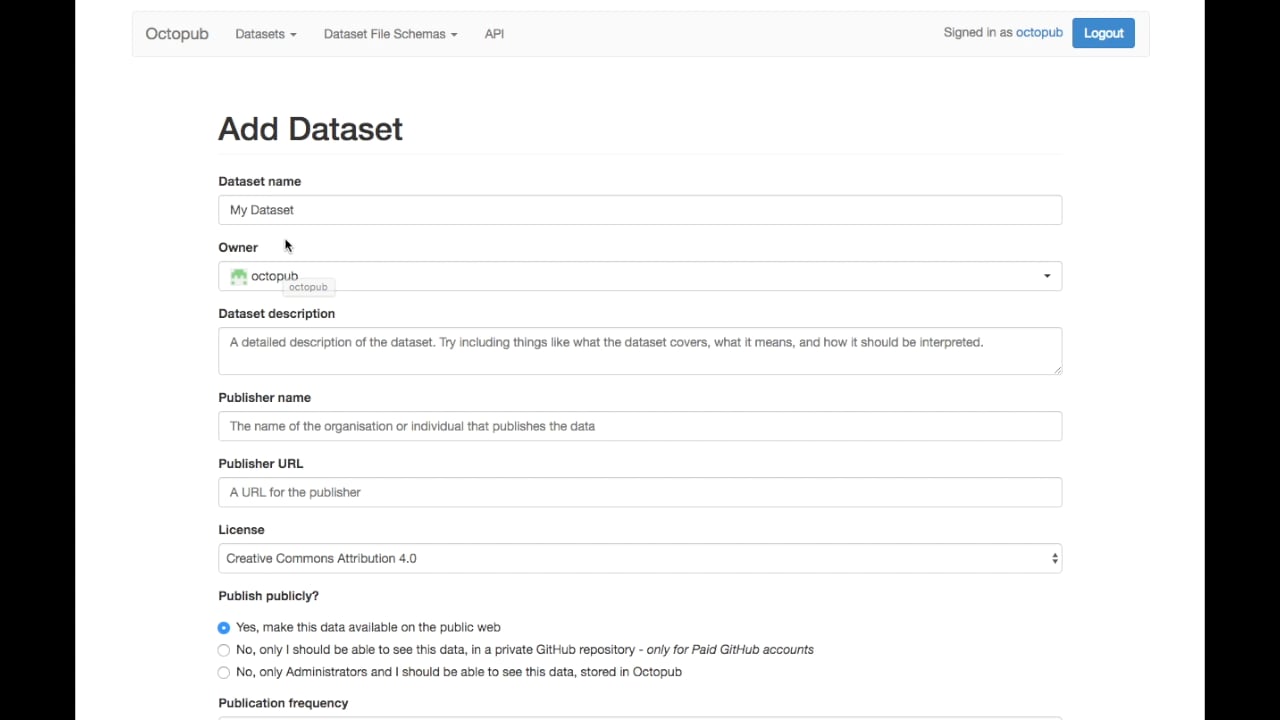1280x720 pixels.
Task: Choose the private GitHub repository radio option
Action: 224,650
